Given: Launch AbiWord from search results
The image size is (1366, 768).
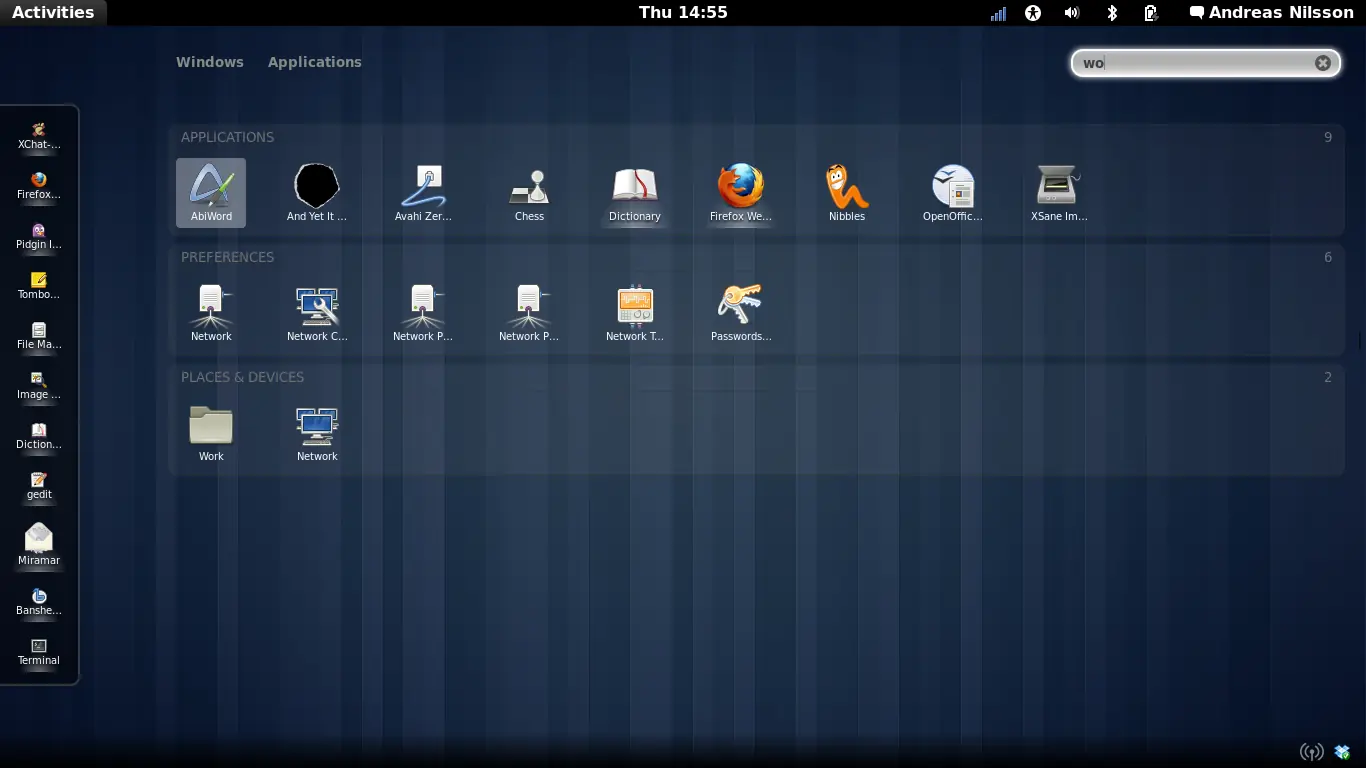Looking at the screenshot, I should [x=211, y=192].
